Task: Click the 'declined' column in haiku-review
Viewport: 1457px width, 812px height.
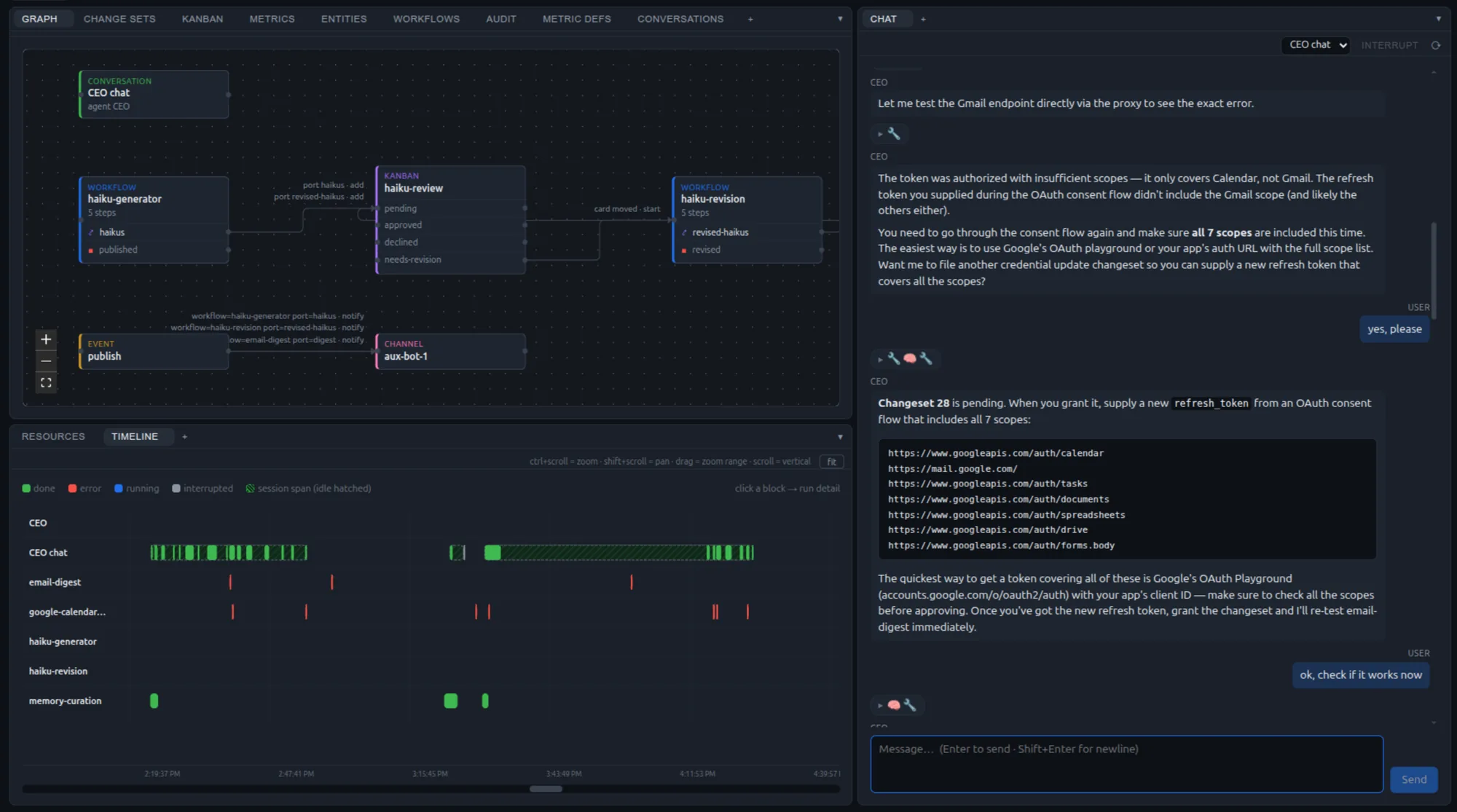Action: click(x=450, y=242)
